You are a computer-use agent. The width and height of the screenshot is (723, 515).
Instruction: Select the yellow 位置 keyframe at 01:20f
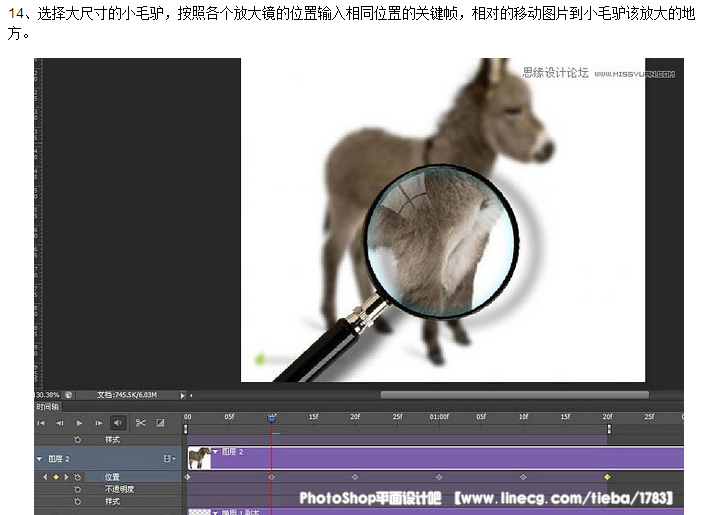pos(607,477)
